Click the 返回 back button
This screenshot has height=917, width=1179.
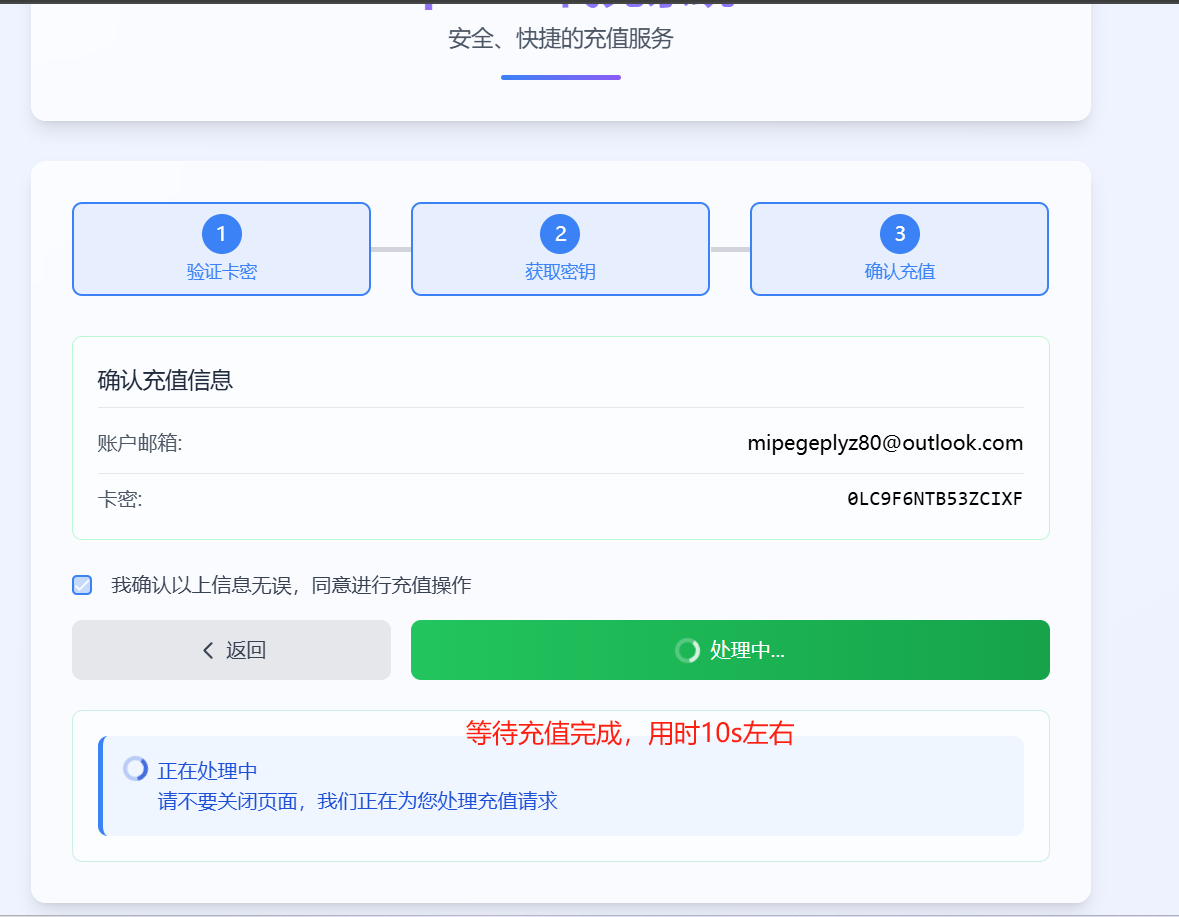click(x=232, y=650)
